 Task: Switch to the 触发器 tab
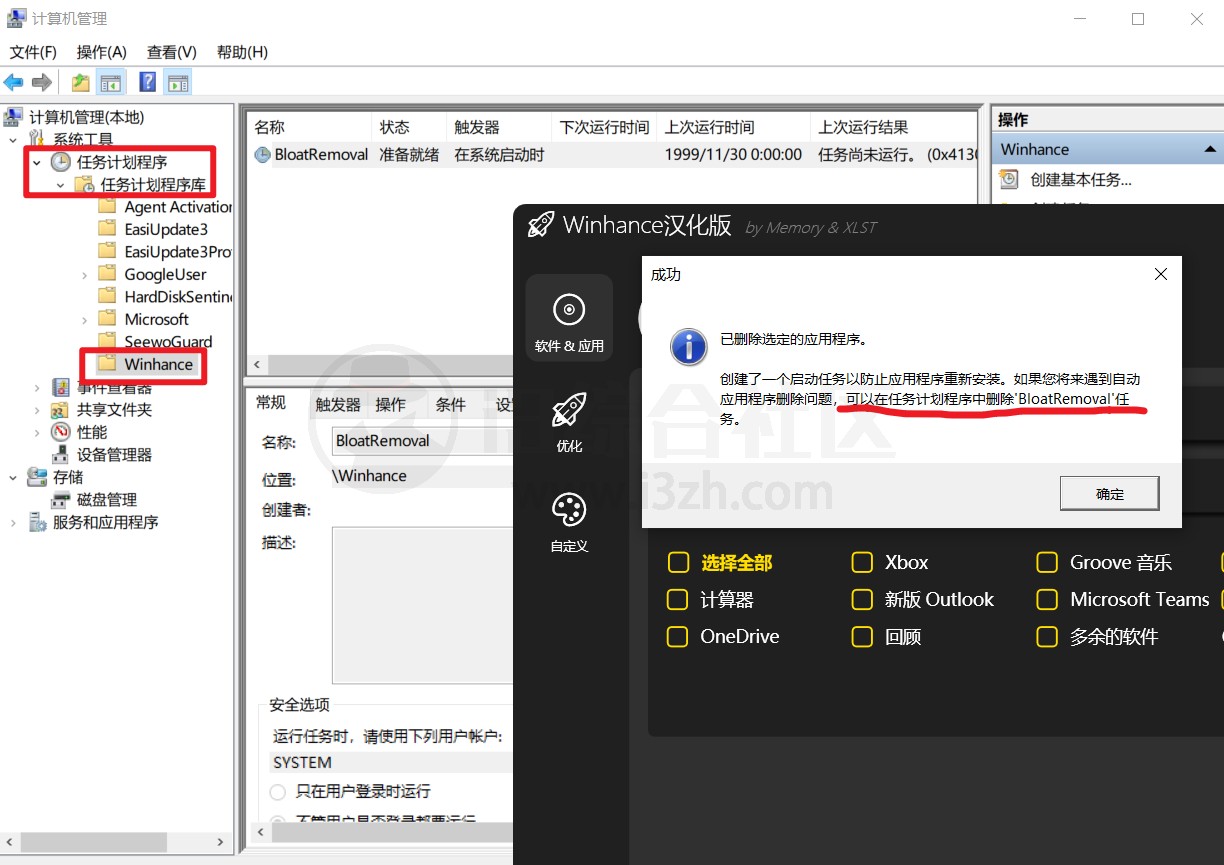(336, 402)
